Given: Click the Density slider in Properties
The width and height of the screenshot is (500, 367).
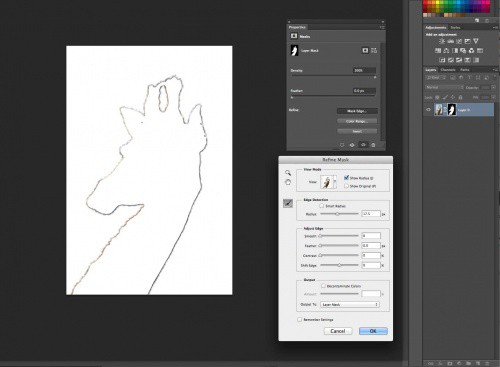Looking at the screenshot, I should 333,77.
